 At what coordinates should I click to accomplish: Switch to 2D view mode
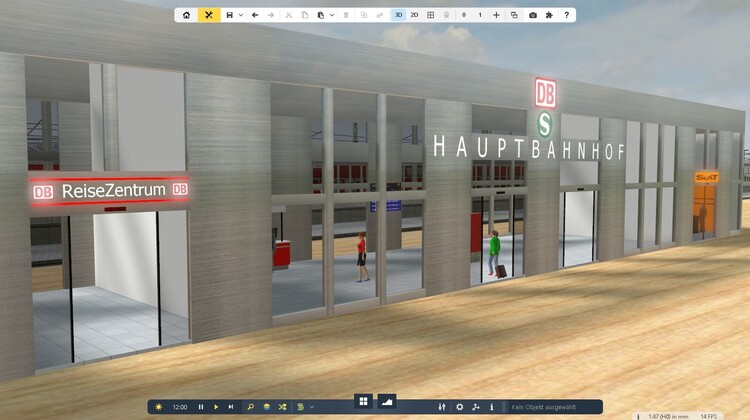click(x=414, y=15)
